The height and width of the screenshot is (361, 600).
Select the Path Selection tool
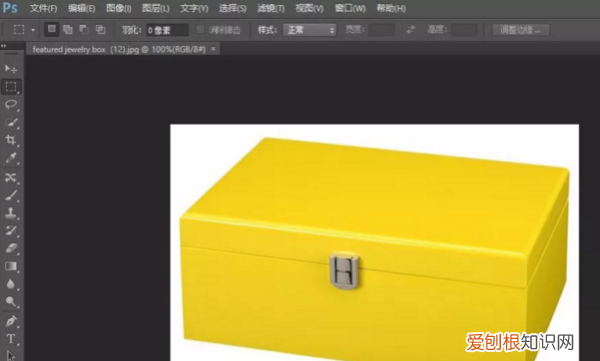tap(11, 355)
